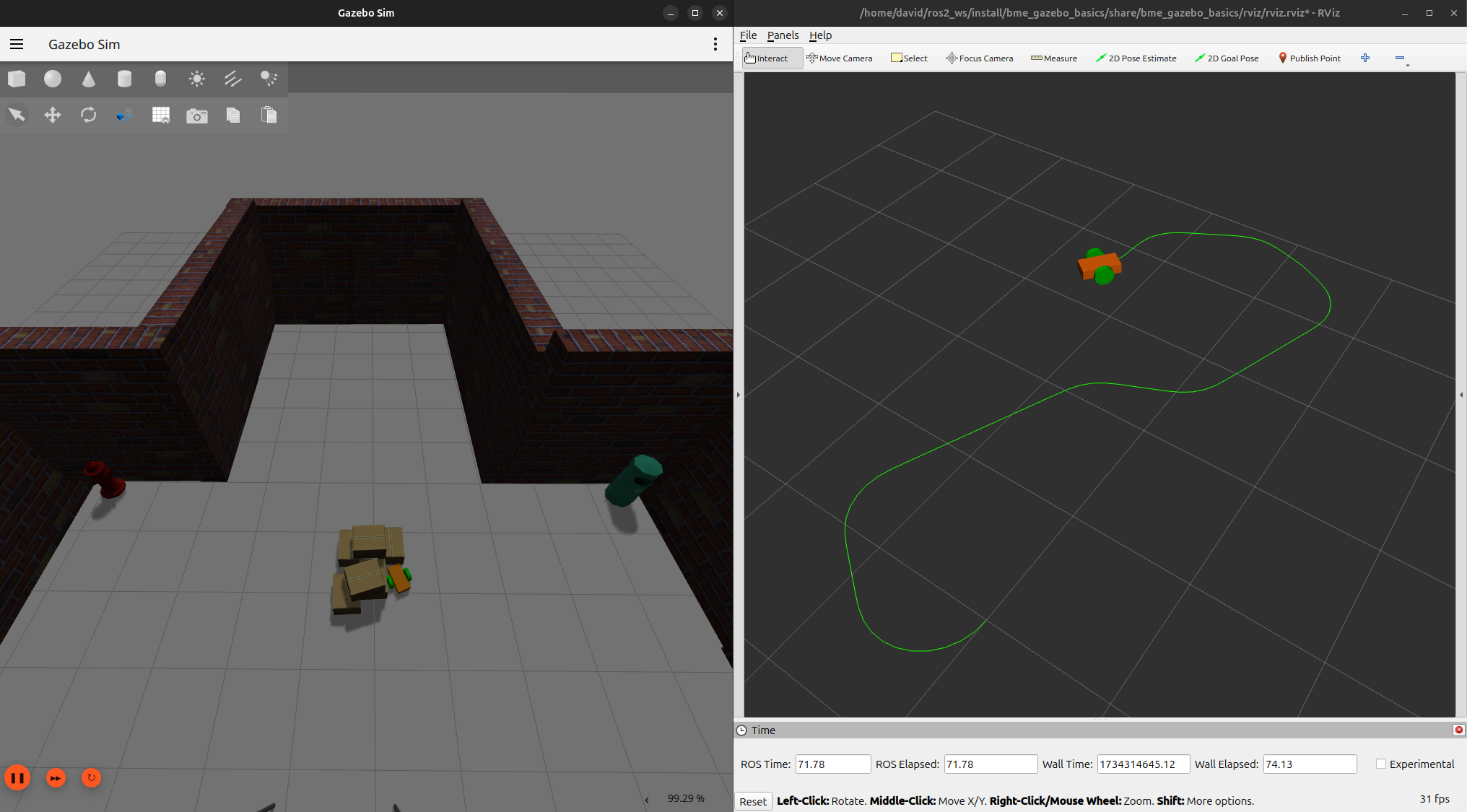The height and width of the screenshot is (812, 1467).
Task: Pause the Gazebo simulation
Action: coord(17,777)
